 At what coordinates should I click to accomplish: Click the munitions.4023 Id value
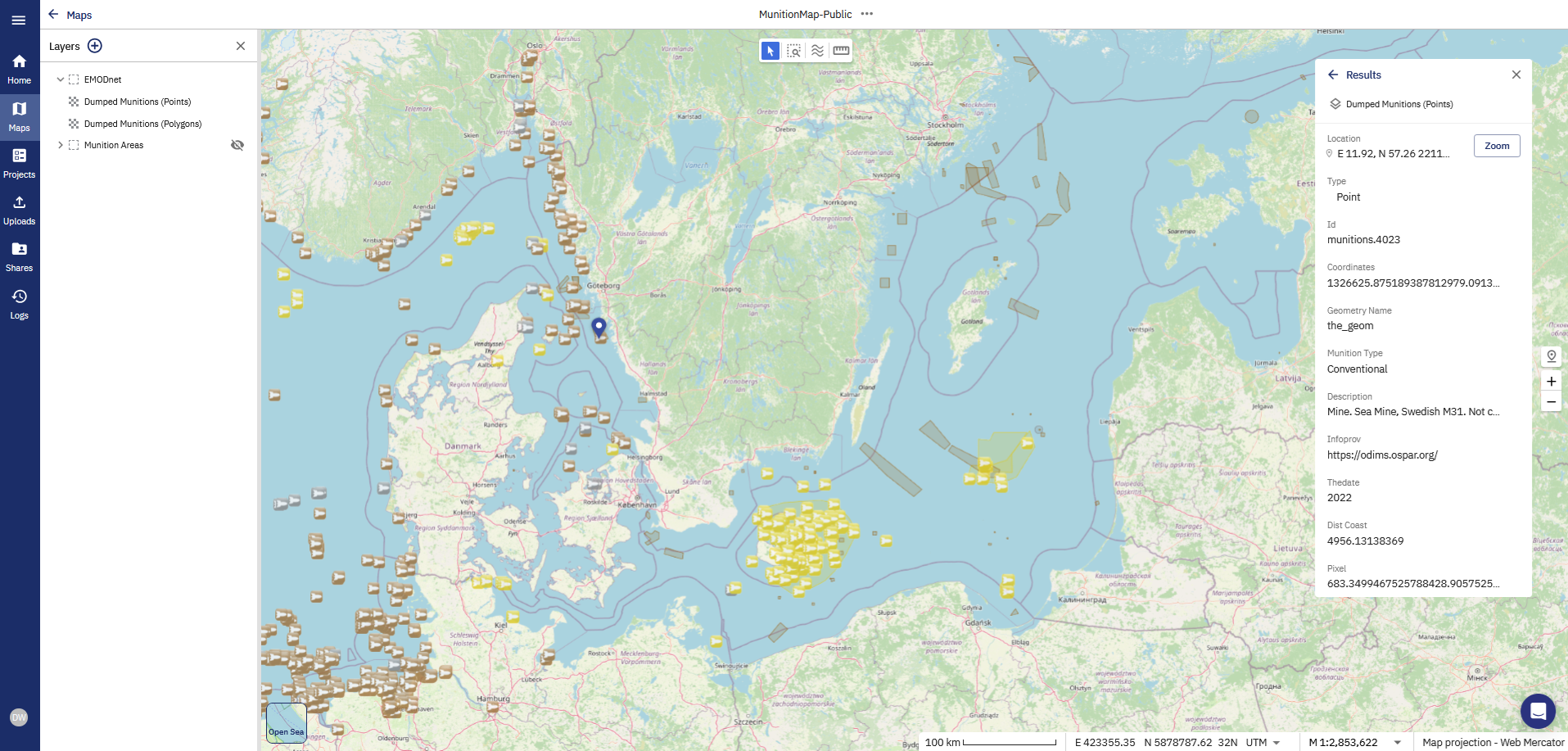tap(1363, 240)
